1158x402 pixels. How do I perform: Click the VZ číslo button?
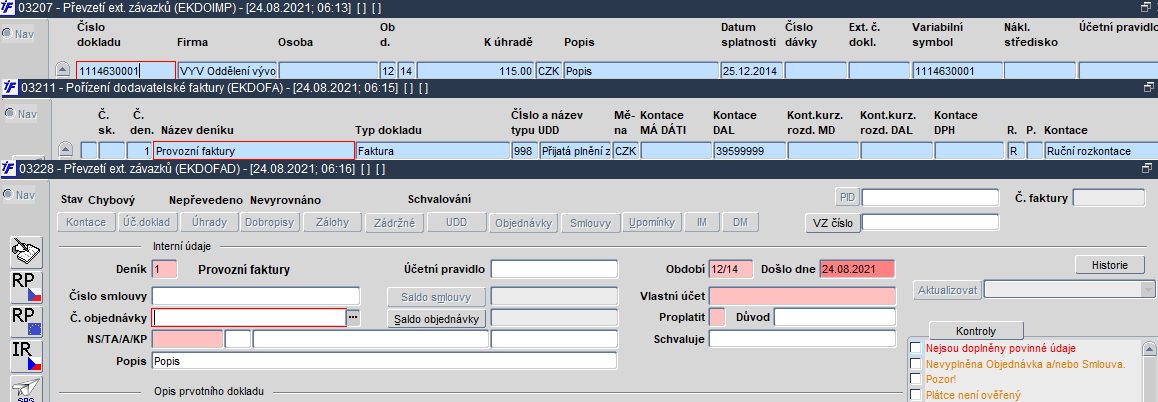(833, 222)
